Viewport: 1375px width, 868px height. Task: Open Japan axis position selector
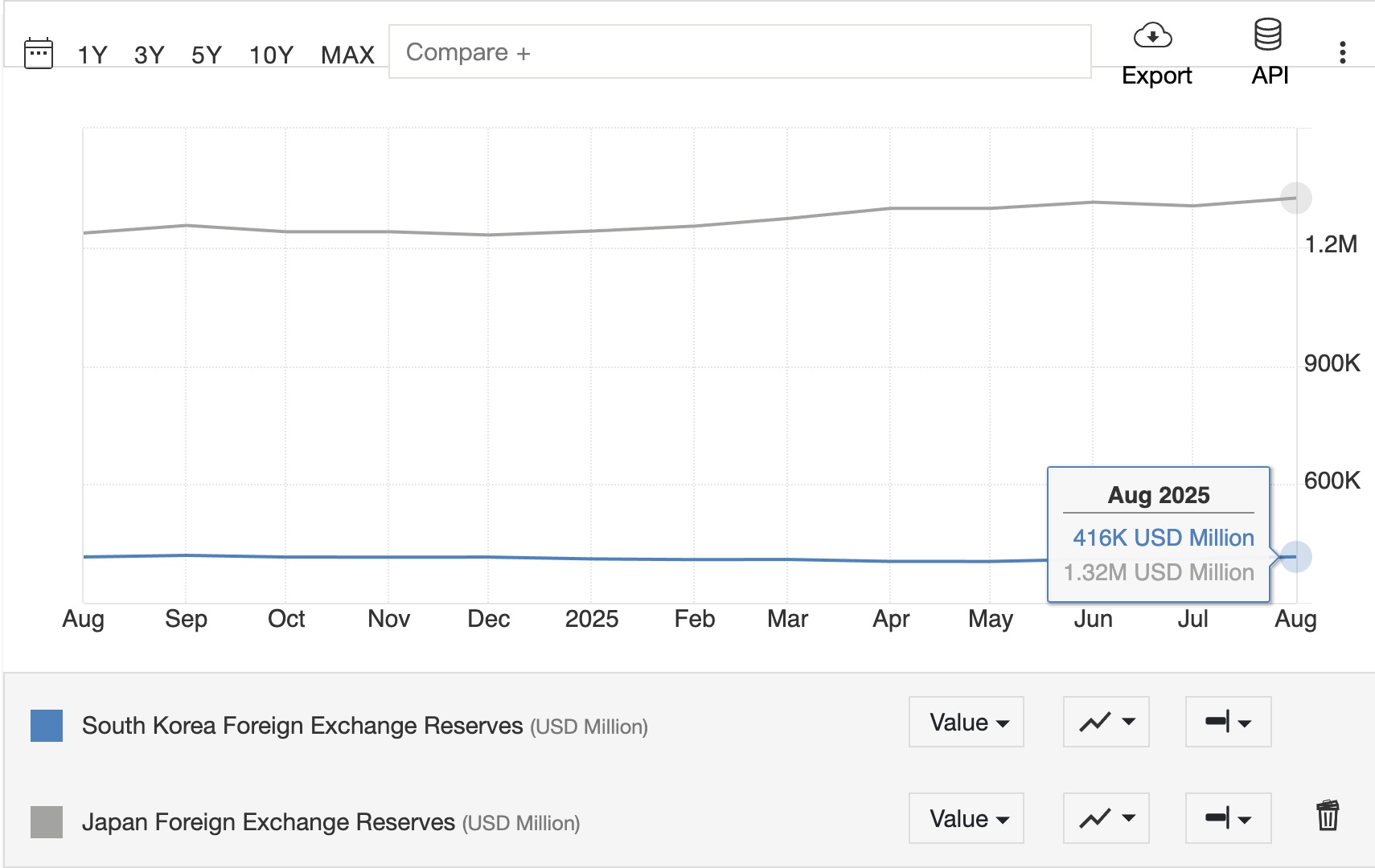tap(1228, 818)
